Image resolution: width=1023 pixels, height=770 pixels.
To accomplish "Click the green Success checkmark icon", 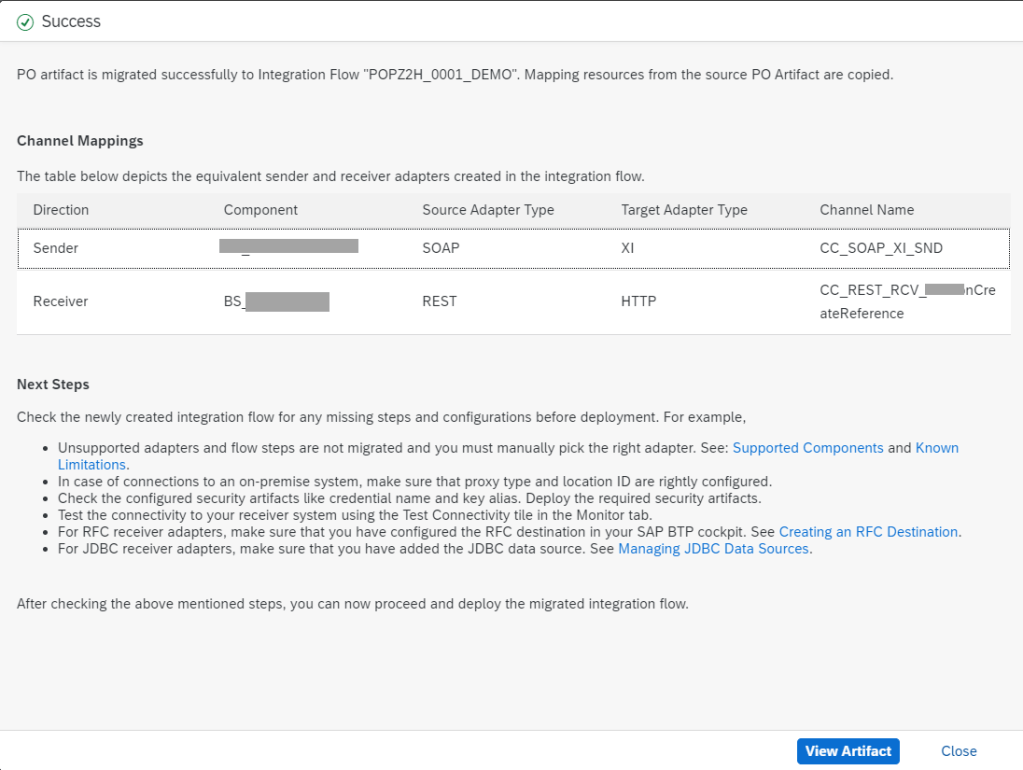I will click(25, 22).
